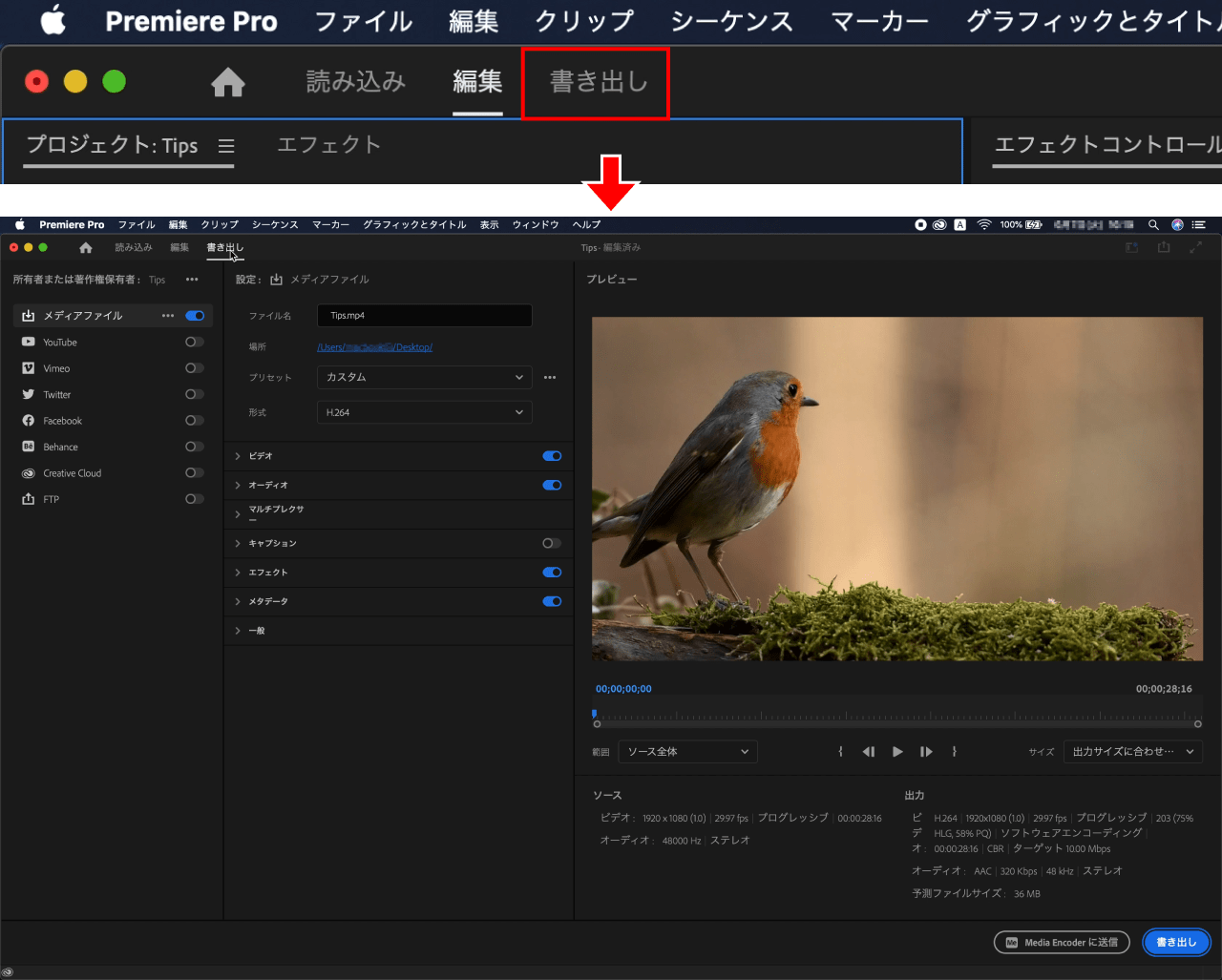Enable the Facebook publish toggle
Viewport: 1222px width, 980px height.
point(195,421)
